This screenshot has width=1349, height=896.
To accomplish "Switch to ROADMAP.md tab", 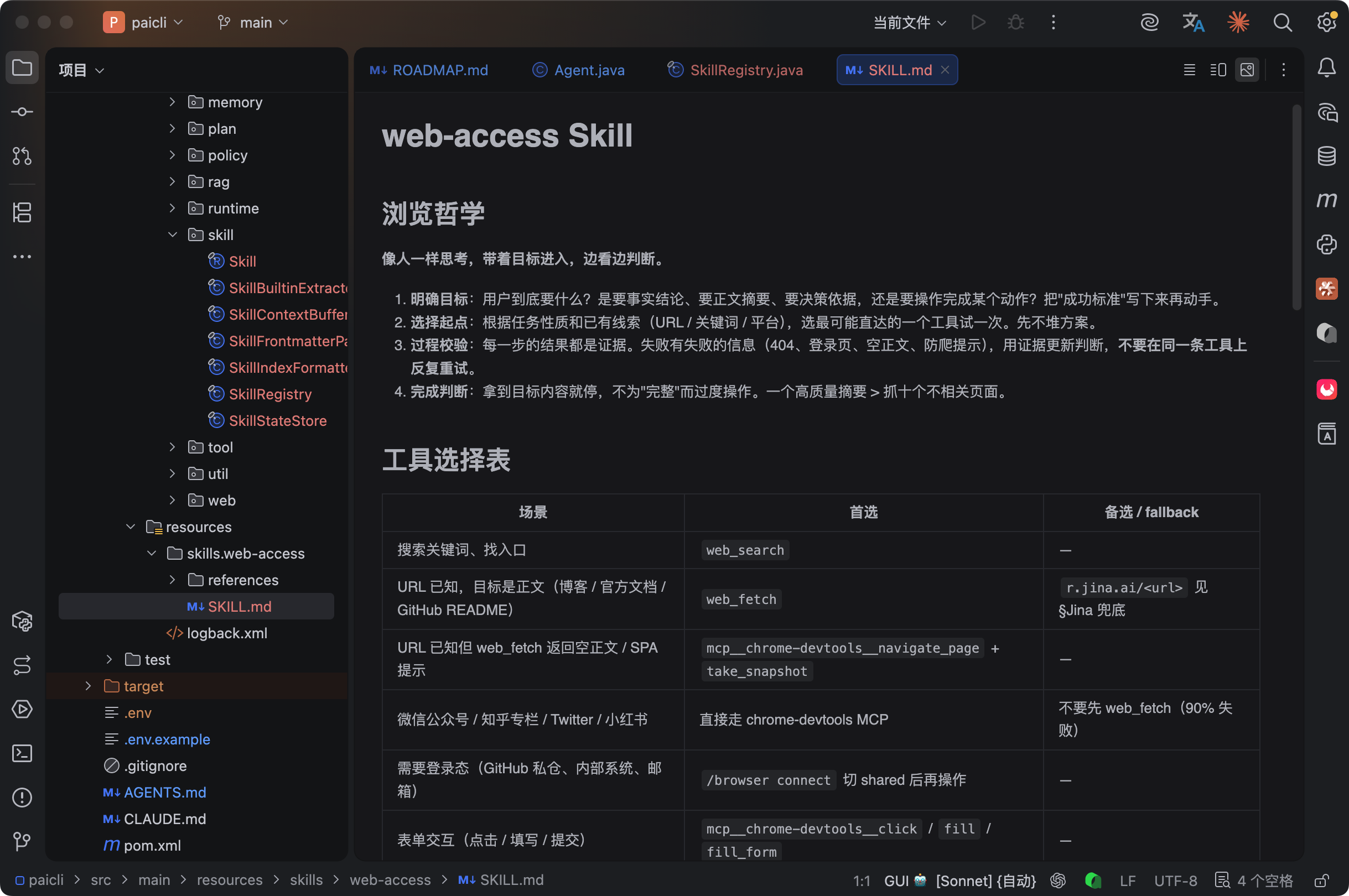I will [x=429, y=70].
